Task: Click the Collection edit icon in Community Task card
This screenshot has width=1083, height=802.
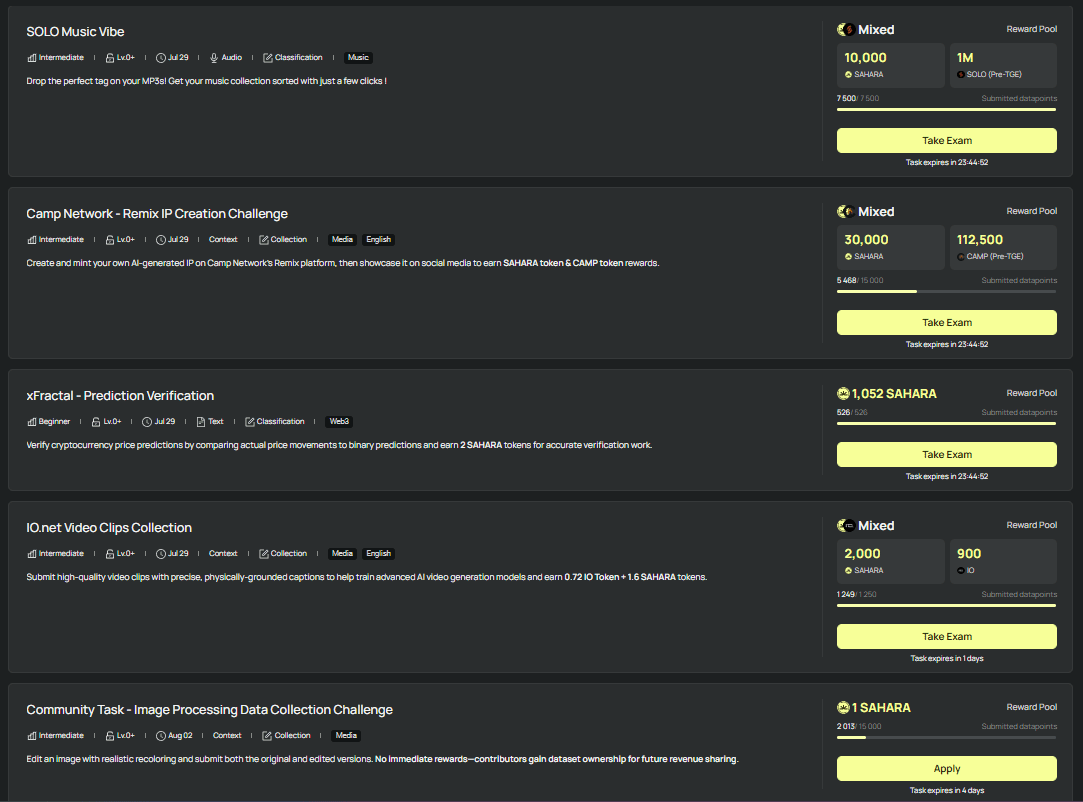Action: [x=267, y=736]
